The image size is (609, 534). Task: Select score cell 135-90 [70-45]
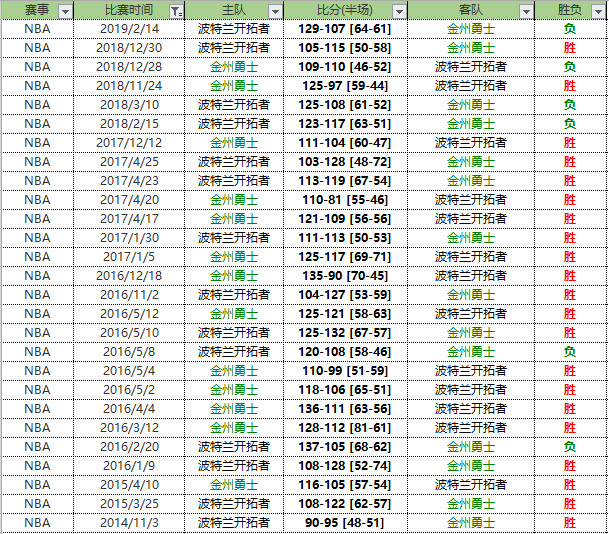pos(345,276)
